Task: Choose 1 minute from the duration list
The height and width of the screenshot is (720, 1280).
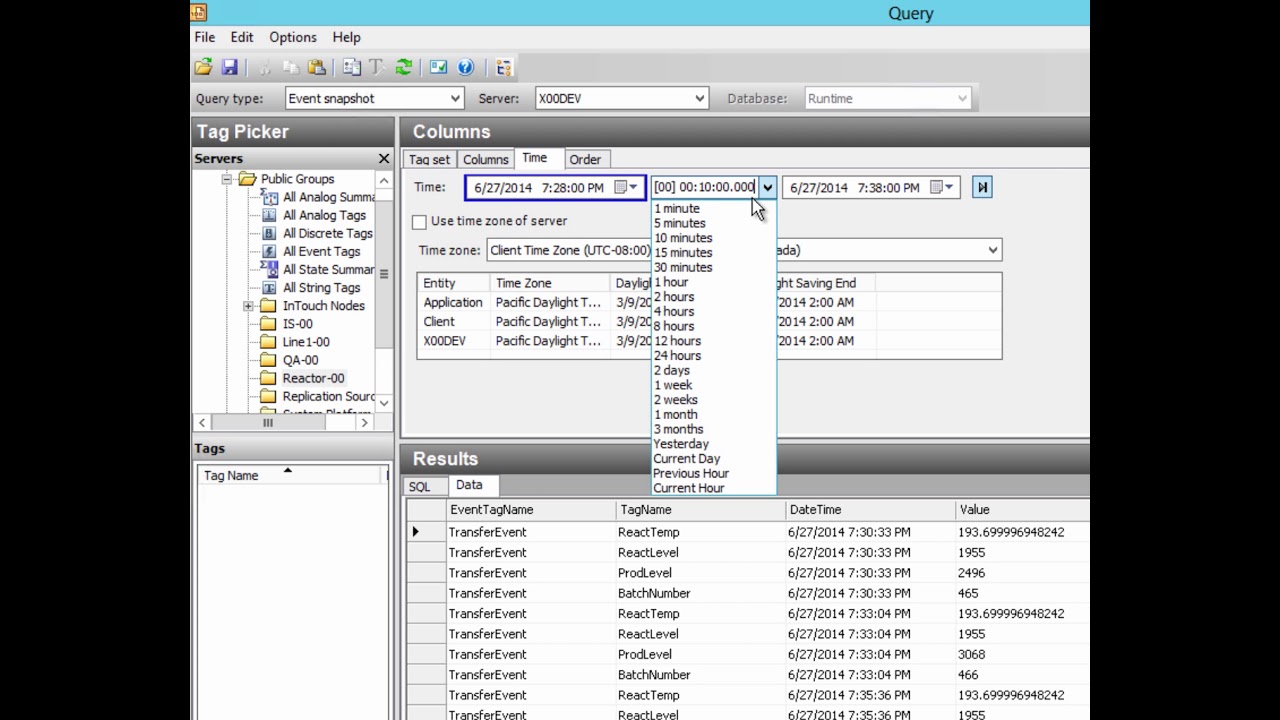Action: (714, 208)
